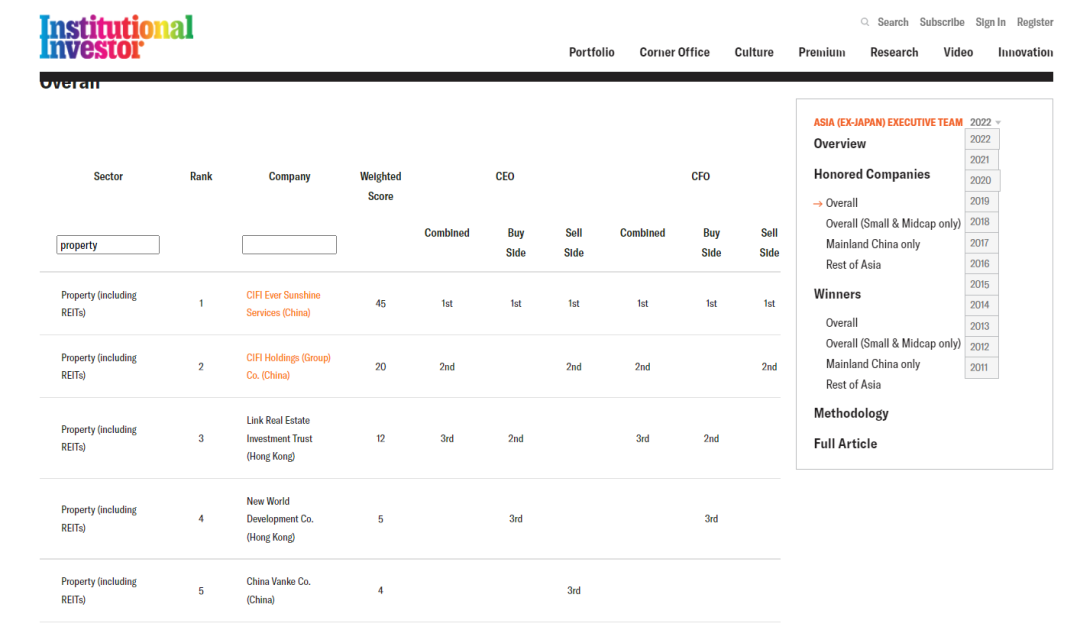This screenshot has height=630, width=1080.
Task: Click the Winners heading in sidebar
Action: tap(837, 294)
